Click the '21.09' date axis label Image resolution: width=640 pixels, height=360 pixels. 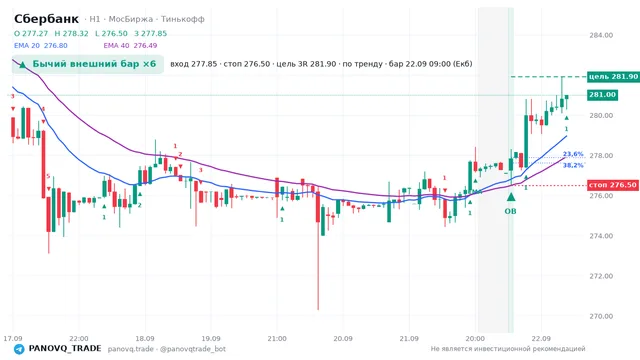tap(409, 338)
